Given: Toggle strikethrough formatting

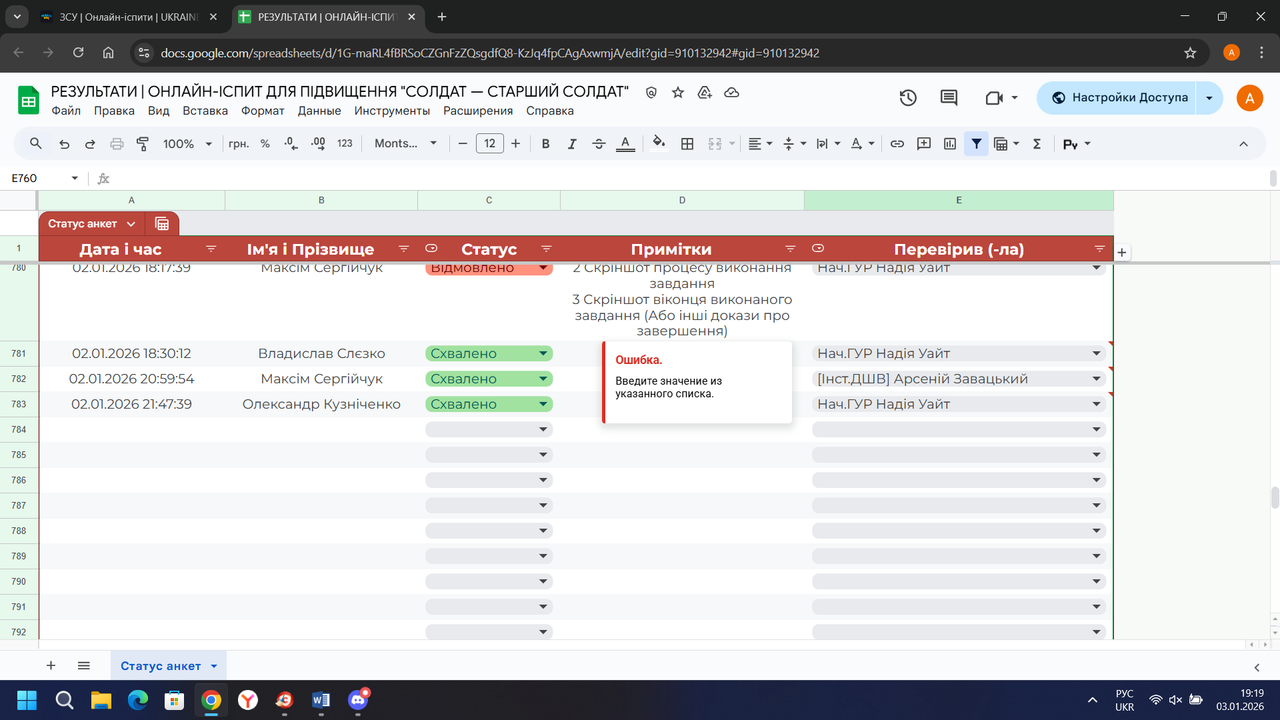Looking at the screenshot, I should (599, 144).
